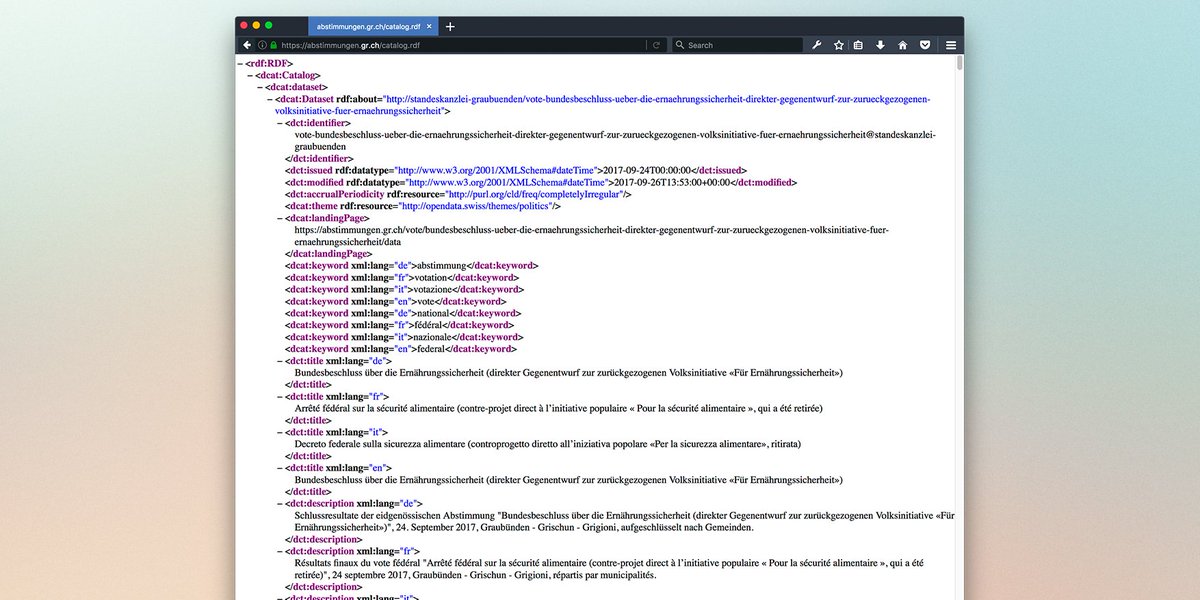The height and width of the screenshot is (600, 1200).
Task: Click the German description starting "Schlussresultate der eidgenössischen"
Action: [x=625, y=521]
